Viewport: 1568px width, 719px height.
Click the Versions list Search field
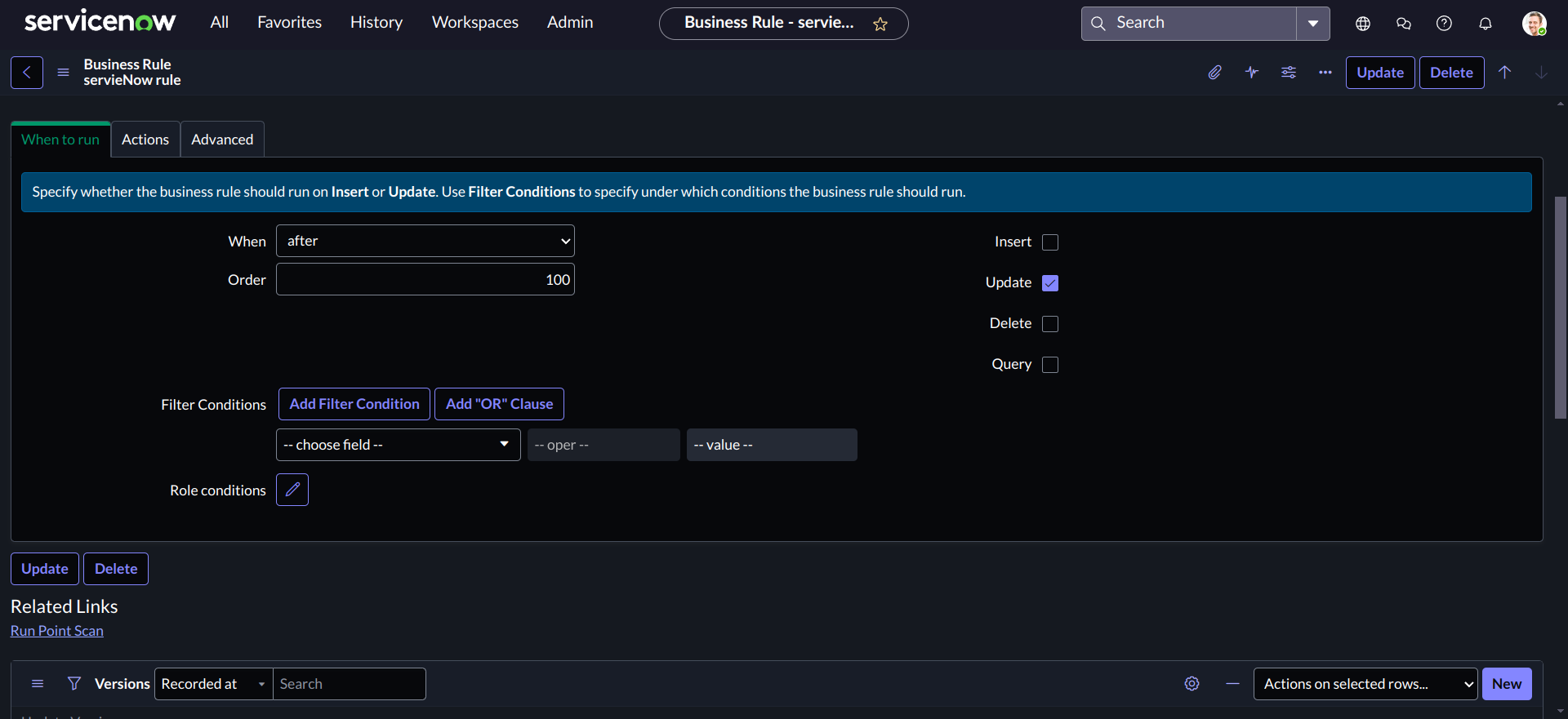click(x=349, y=684)
